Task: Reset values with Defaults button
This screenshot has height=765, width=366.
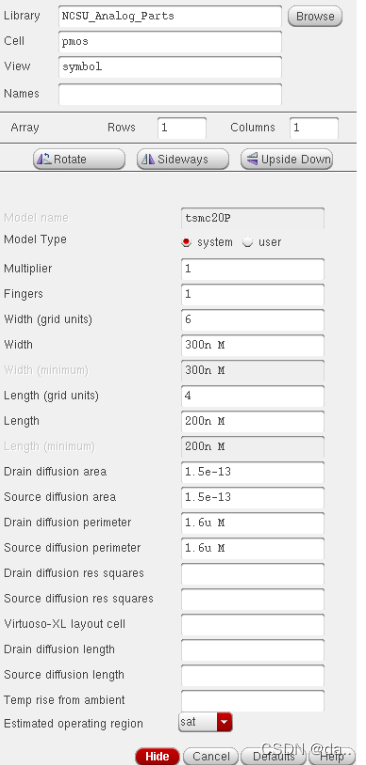Action: click(274, 756)
